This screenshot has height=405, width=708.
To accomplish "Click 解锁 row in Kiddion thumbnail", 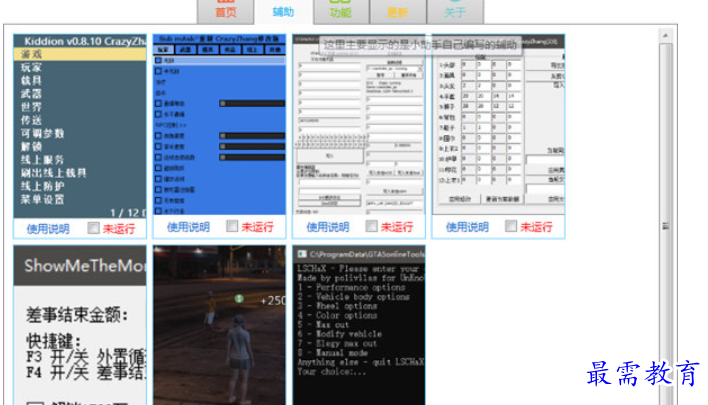I will point(80,147).
